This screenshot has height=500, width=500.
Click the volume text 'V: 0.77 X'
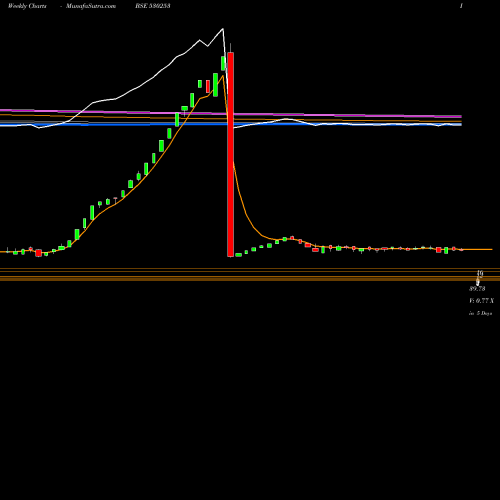coord(481,301)
